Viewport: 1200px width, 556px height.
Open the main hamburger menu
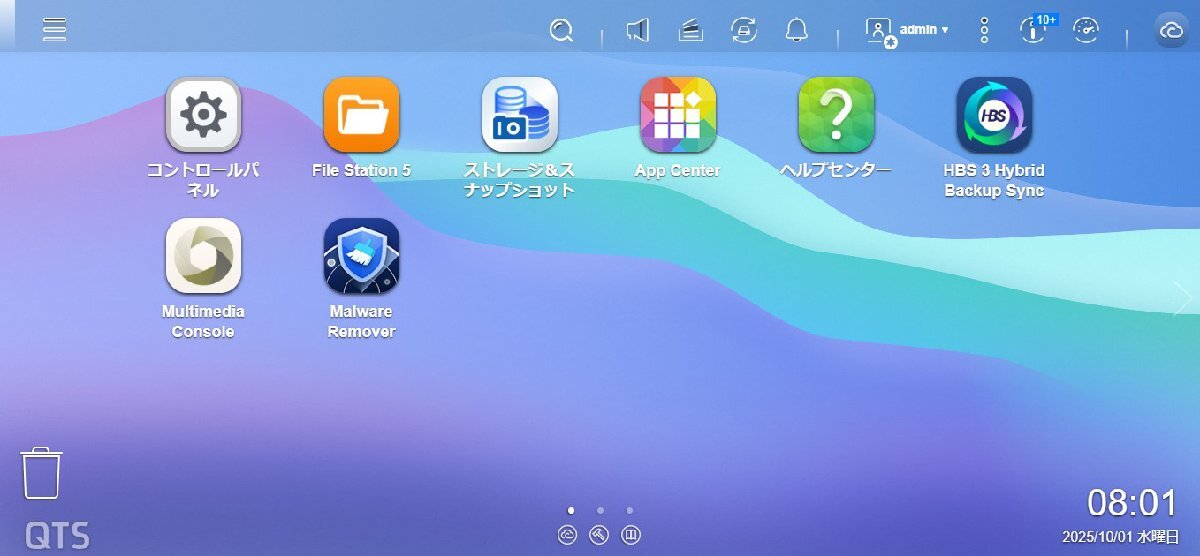coord(54,30)
